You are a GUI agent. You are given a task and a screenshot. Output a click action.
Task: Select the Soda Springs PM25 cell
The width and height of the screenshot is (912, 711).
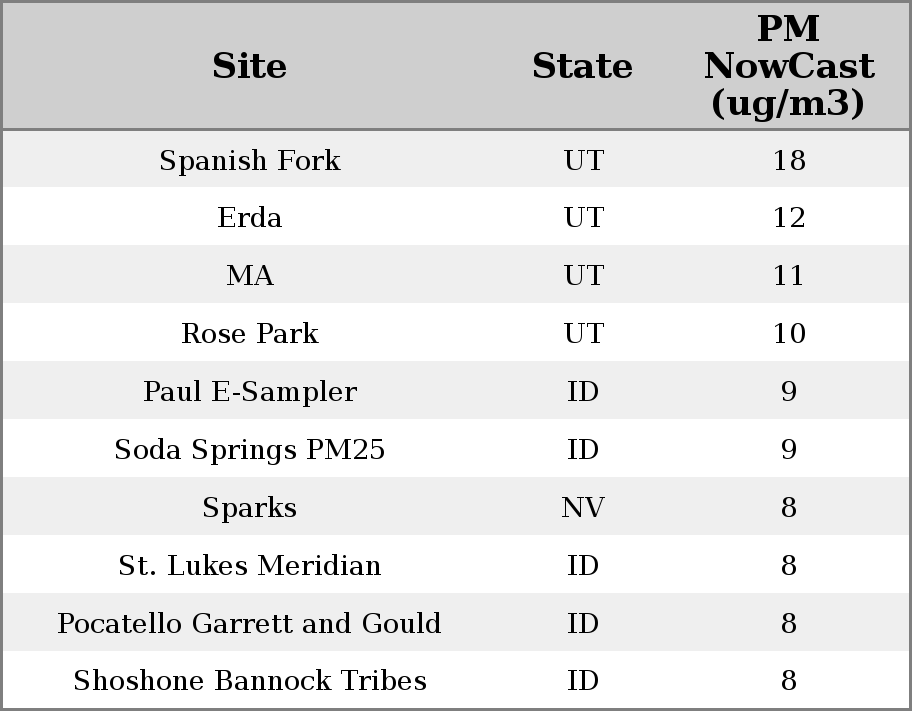click(x=250, y=449)
